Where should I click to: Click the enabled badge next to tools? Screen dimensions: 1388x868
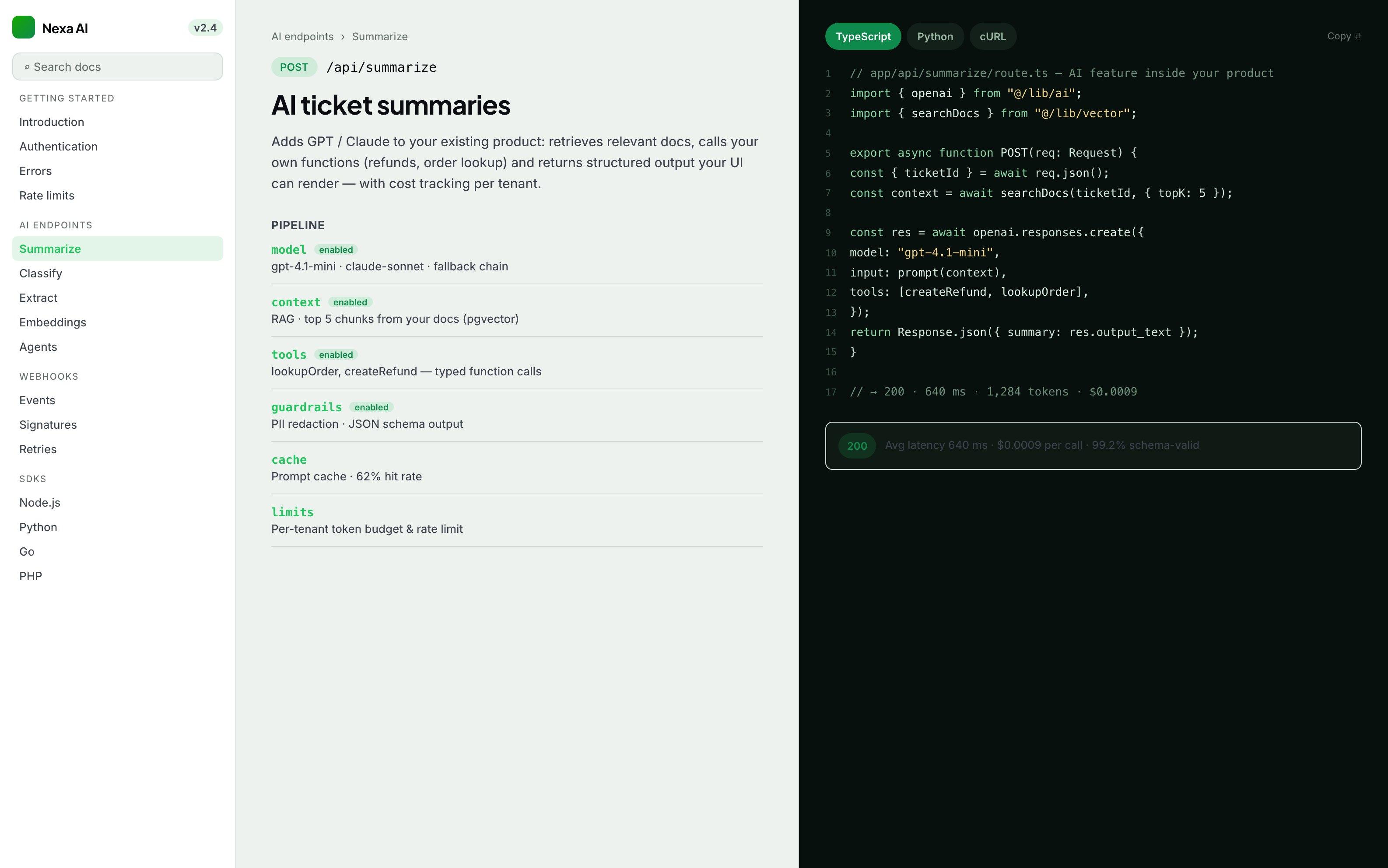tap(336, 355)
